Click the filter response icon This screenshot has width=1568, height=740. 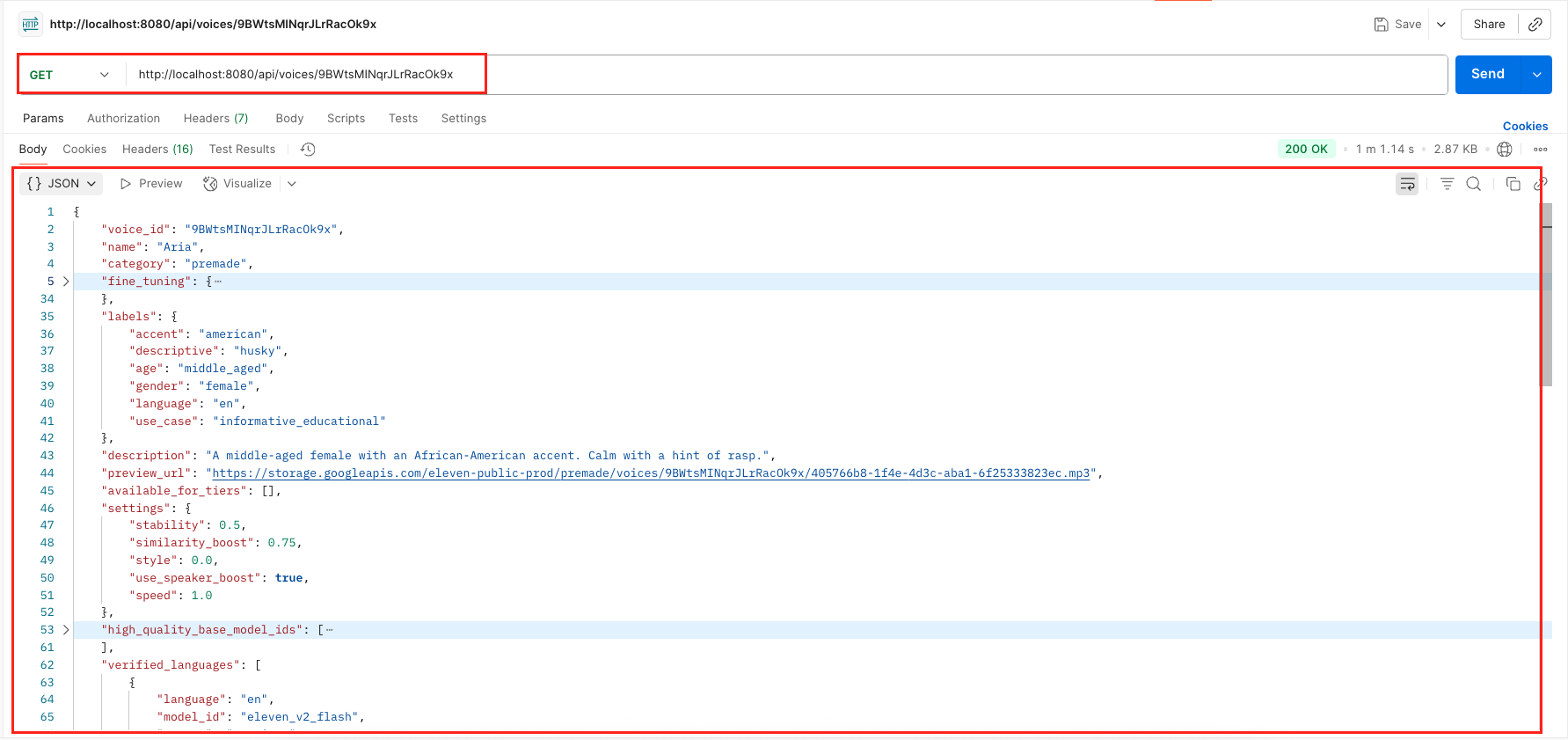(x=1447, y=183)
